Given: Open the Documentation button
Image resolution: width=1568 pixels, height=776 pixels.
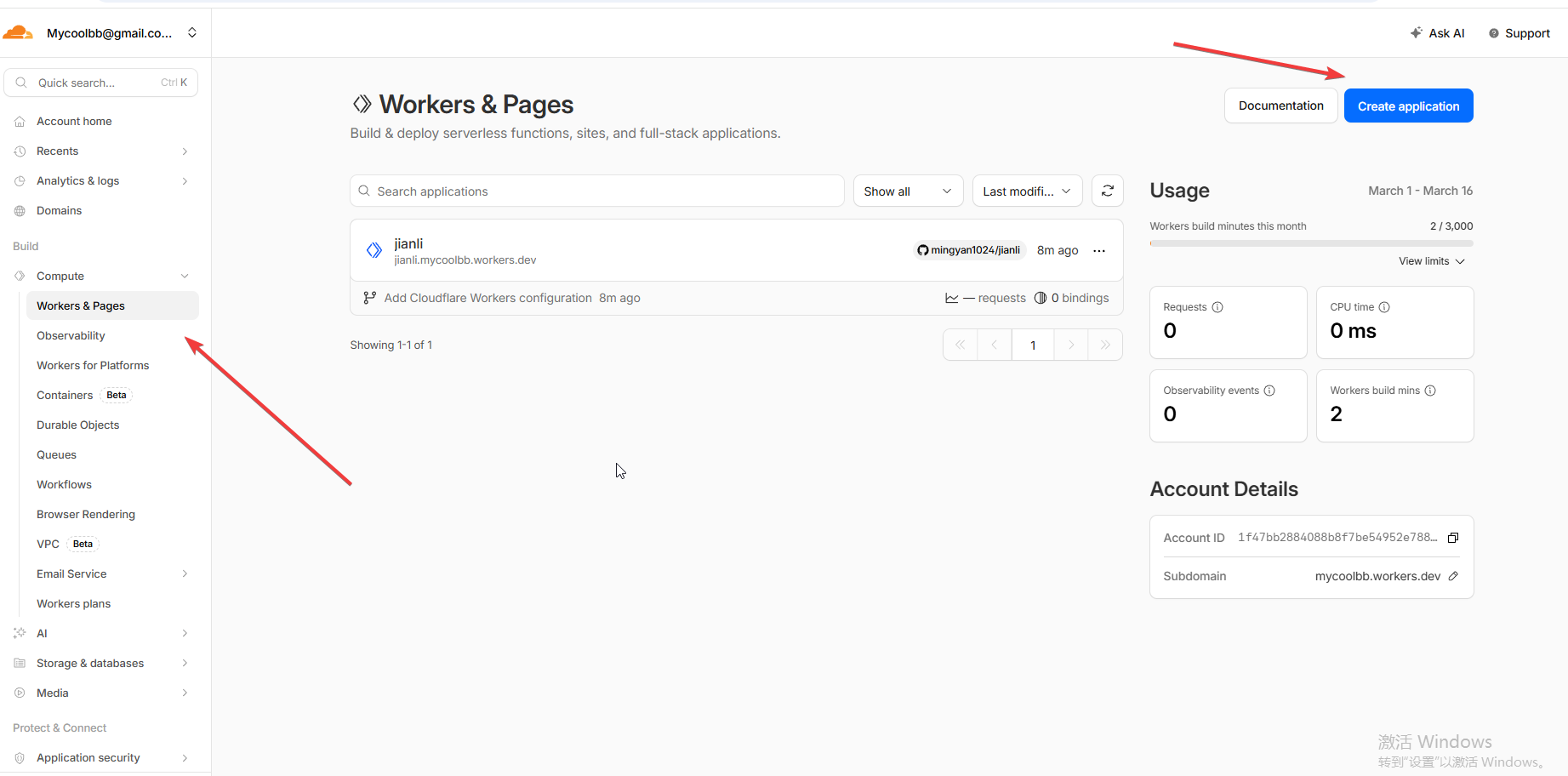Looking at the screenshot, I should point(1280,106).
